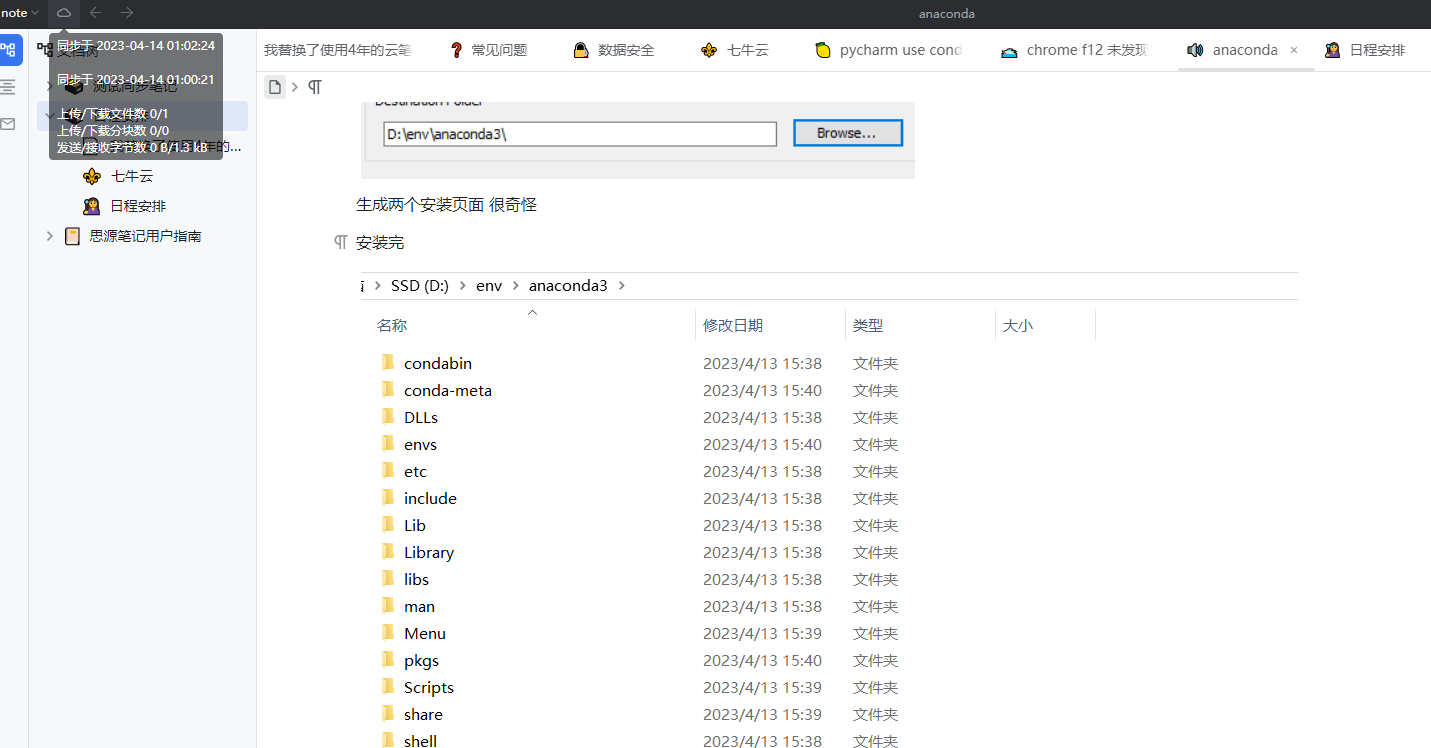Close the anaconda tab

point(1294,50)
